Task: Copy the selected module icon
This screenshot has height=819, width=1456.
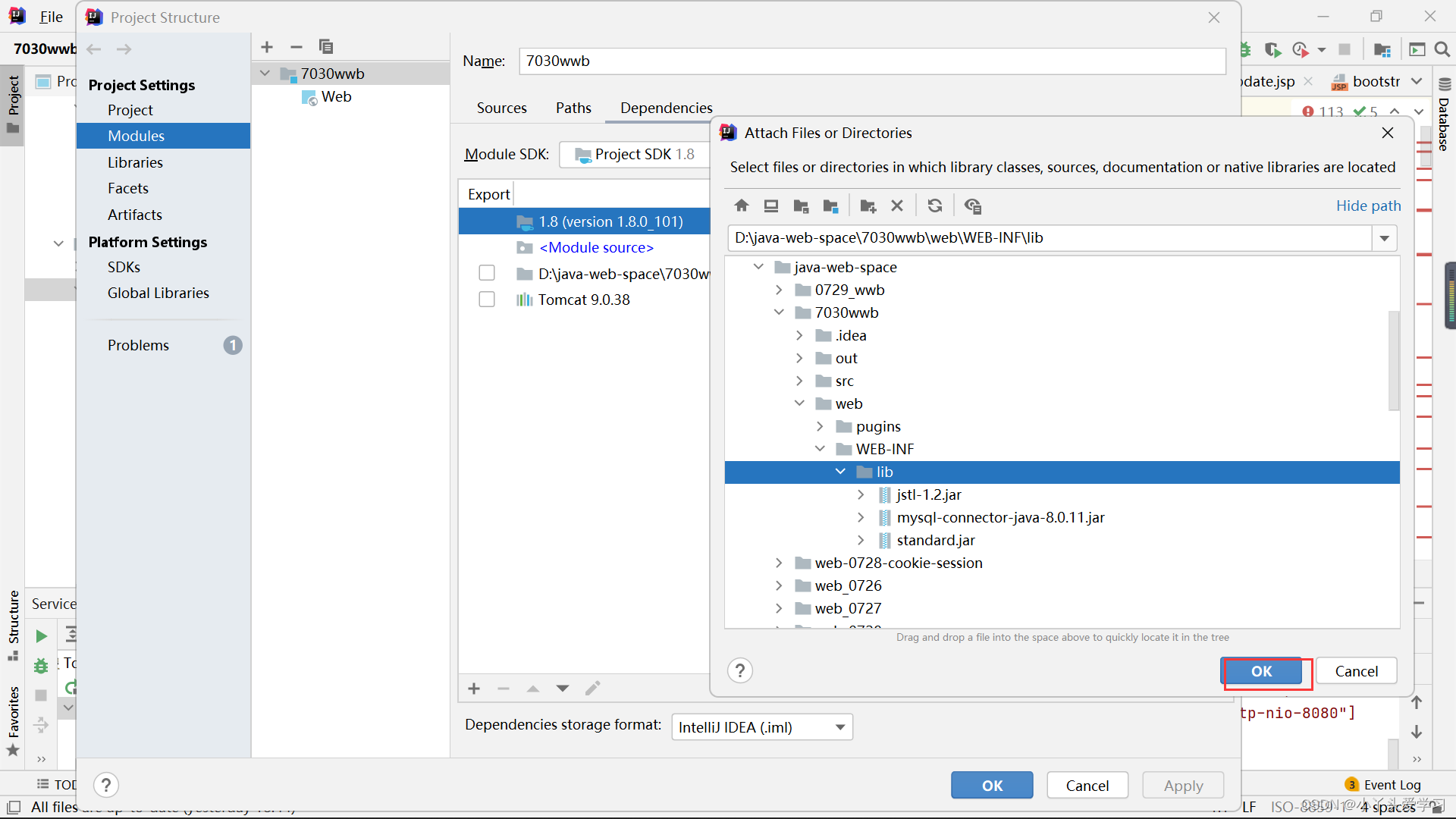Action: (326, 47)
